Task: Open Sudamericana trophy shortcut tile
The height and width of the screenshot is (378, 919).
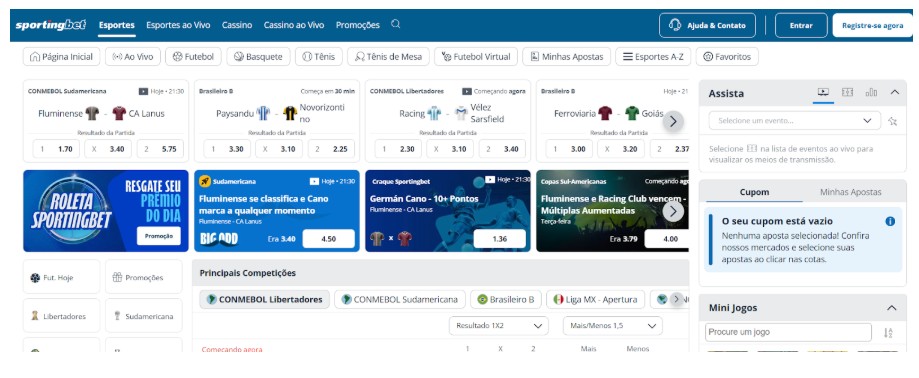Action: (144, 316)
